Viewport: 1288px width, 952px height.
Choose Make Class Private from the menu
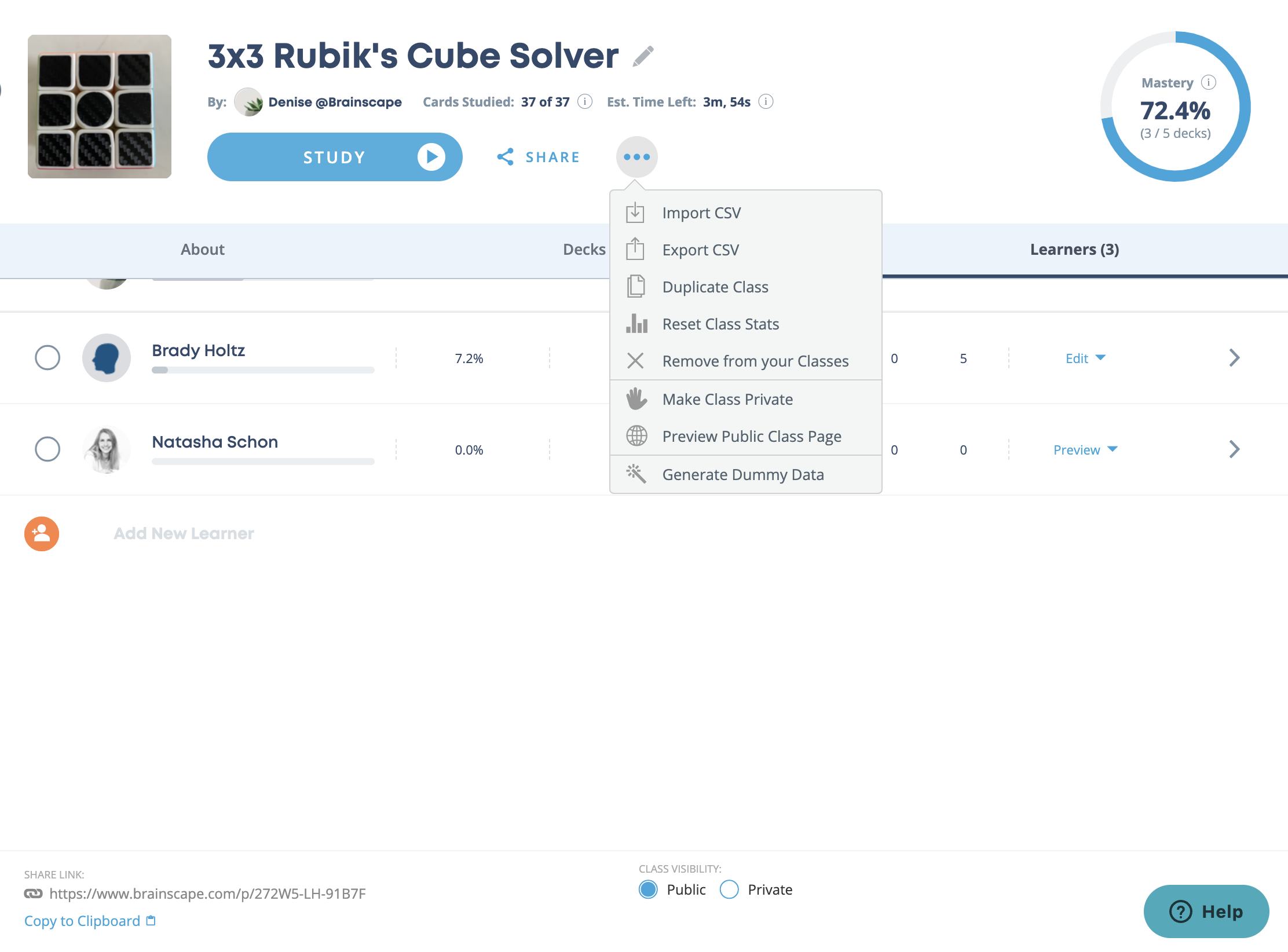pyautogui.click(x=746, y=399)
